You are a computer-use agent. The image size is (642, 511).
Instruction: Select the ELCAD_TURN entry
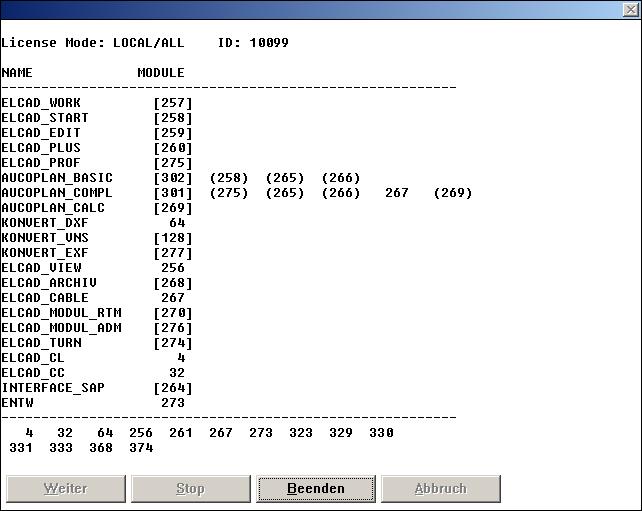pyautogui.click(x=41, y=343)
